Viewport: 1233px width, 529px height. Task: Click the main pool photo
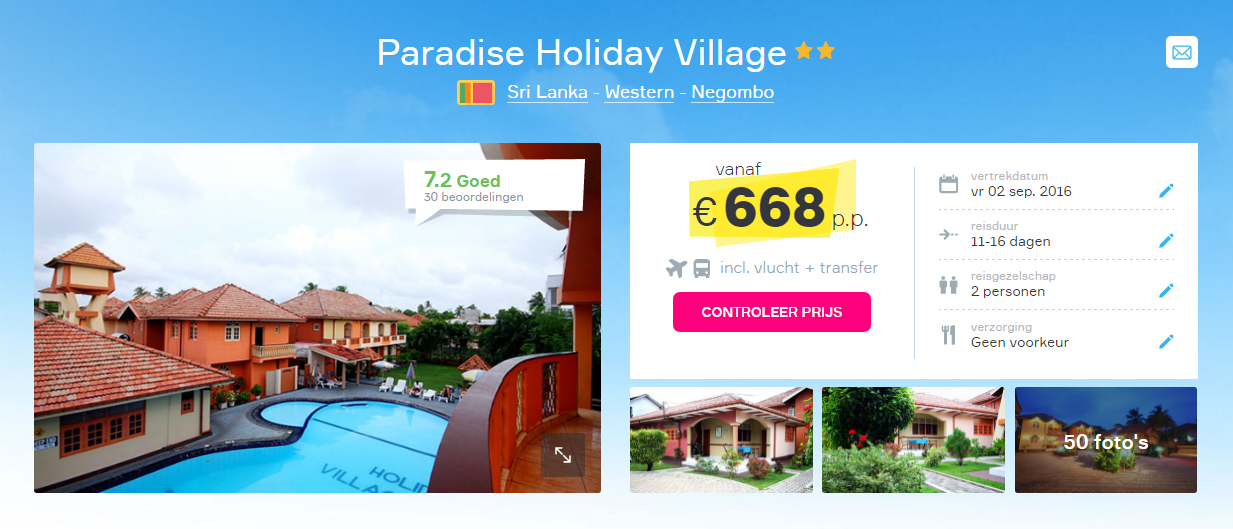click(x=317, y=318)
